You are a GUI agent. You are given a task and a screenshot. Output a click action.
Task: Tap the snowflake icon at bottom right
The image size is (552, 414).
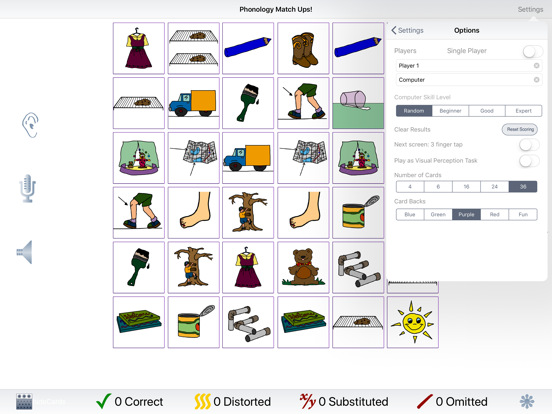tap(527, 401)
